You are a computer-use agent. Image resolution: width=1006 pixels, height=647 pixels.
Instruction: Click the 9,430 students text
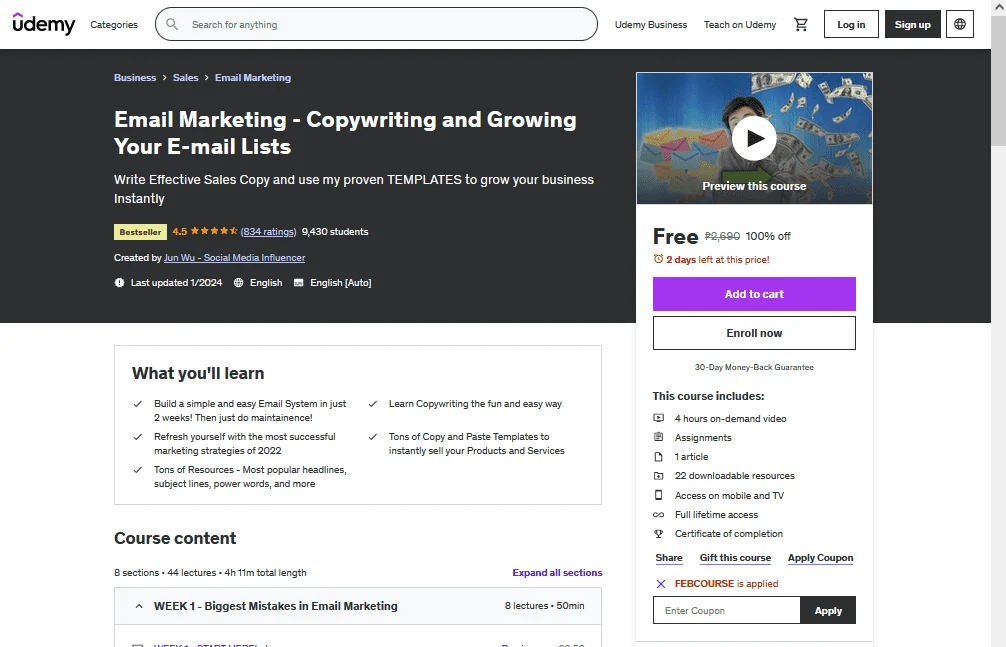coord(335,232)
